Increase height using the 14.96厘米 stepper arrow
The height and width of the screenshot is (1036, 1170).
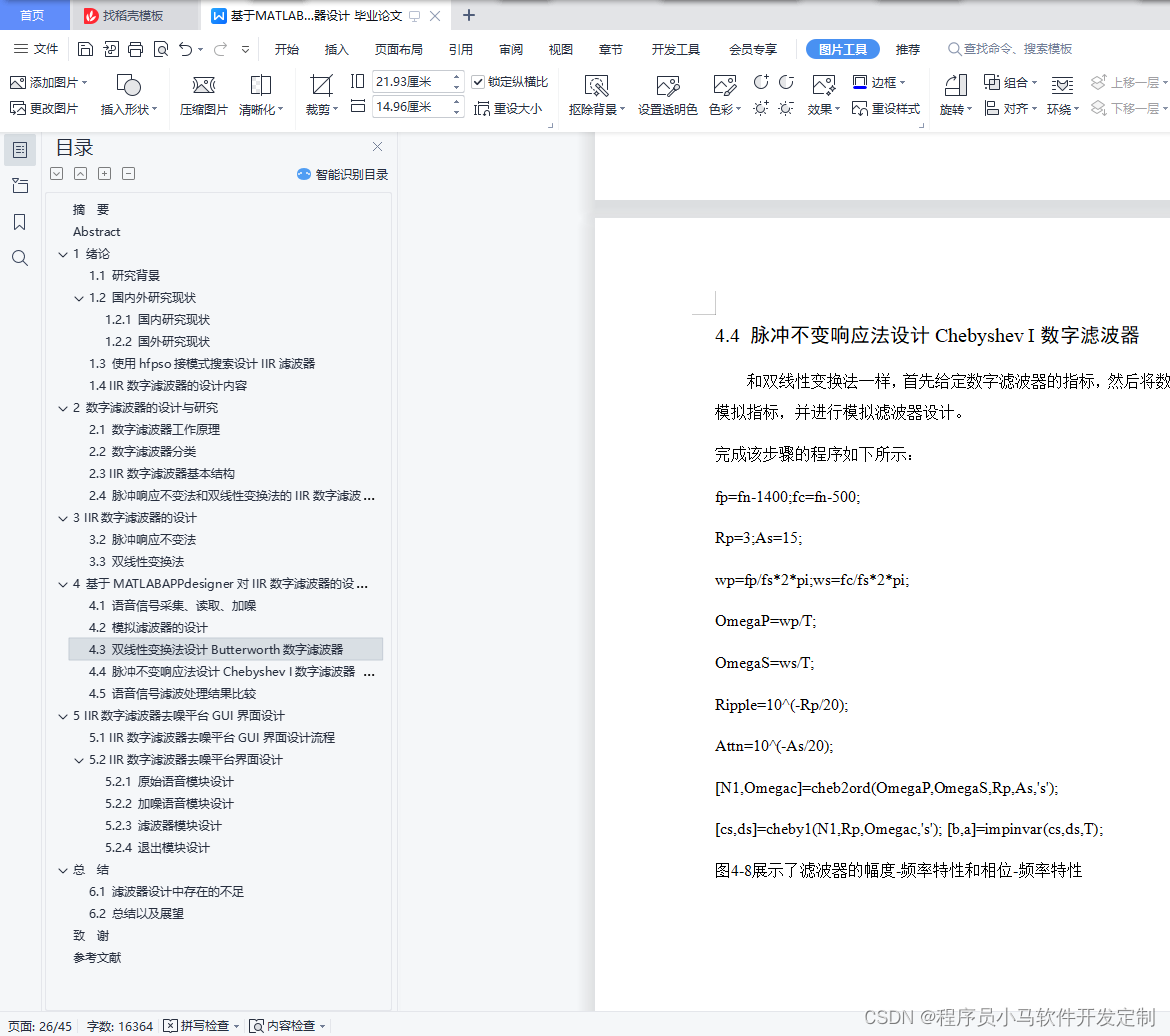pos(457,101)
